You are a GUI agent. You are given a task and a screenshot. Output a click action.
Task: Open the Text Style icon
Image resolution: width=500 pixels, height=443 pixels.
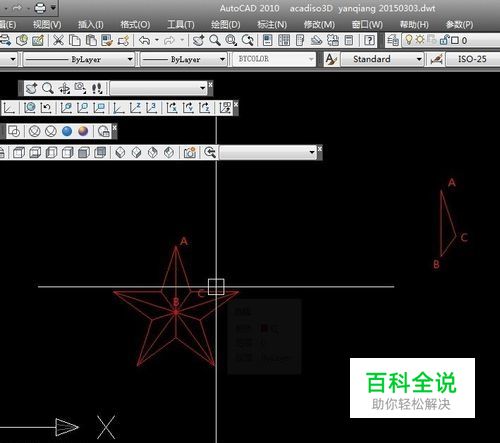point(331,60)
